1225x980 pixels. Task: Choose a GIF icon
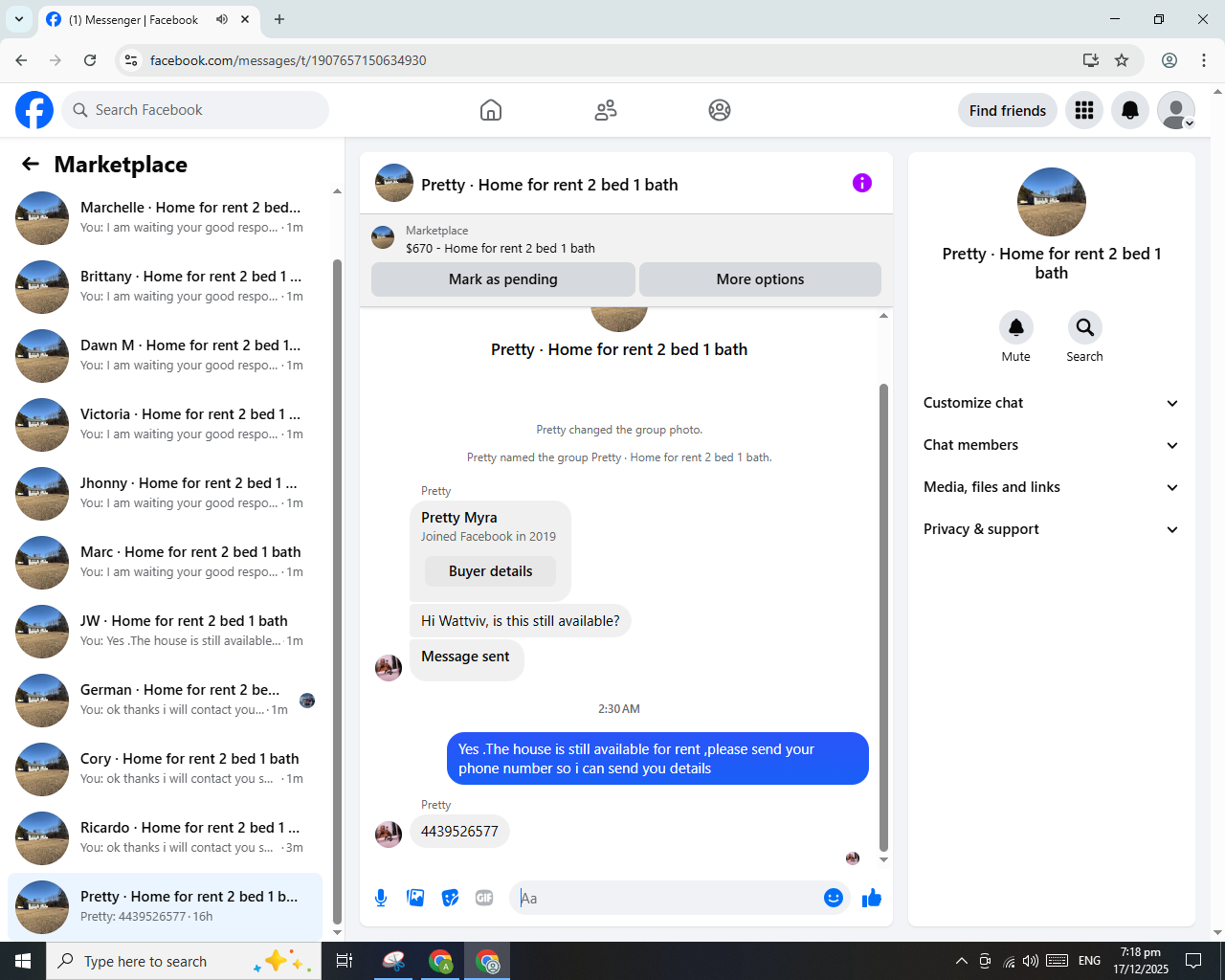(484, 898)
